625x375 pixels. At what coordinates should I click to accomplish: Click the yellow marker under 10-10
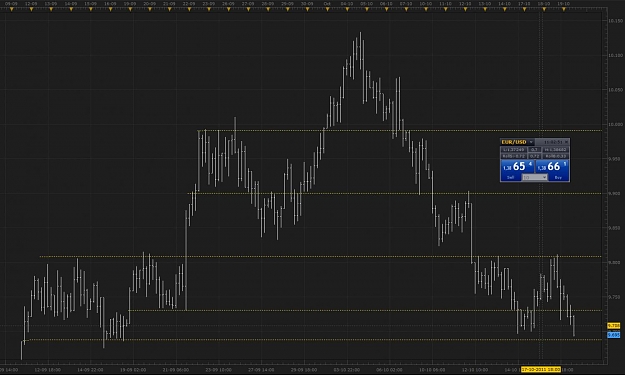426,9
